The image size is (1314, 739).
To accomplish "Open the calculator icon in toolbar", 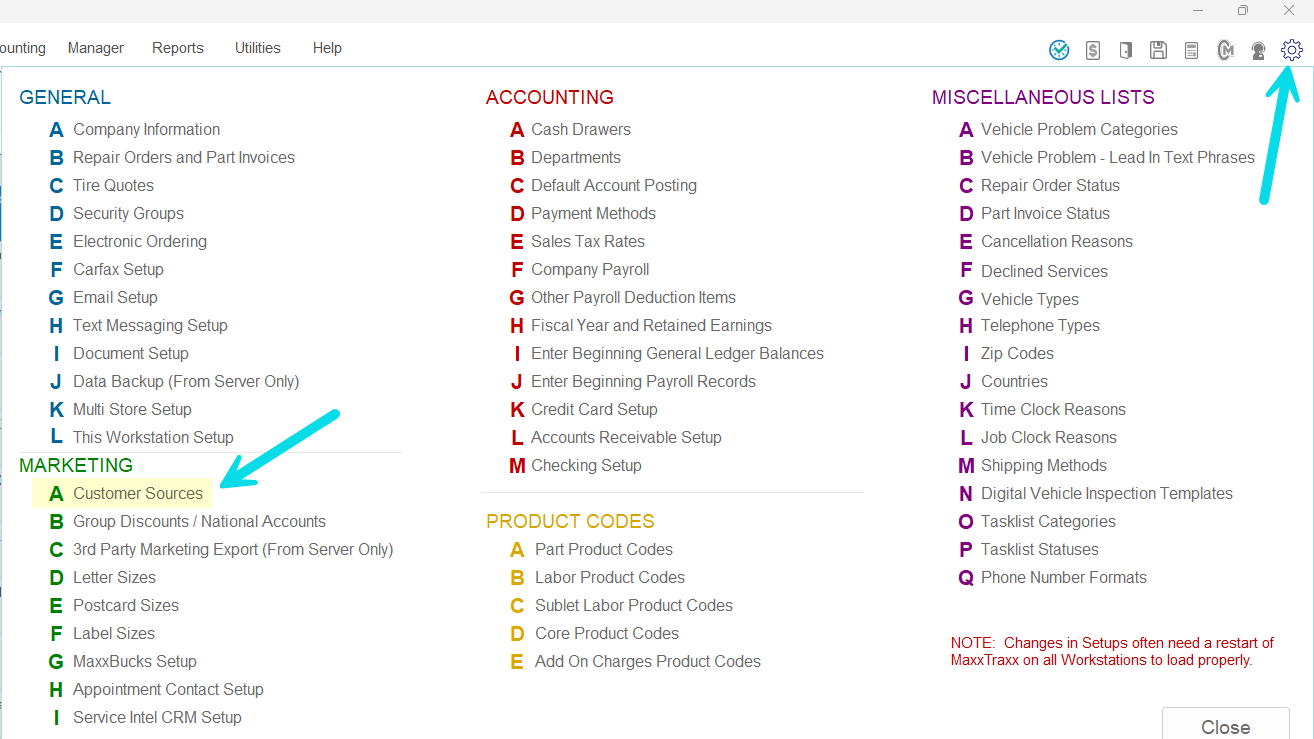I will pos(1191,50).
